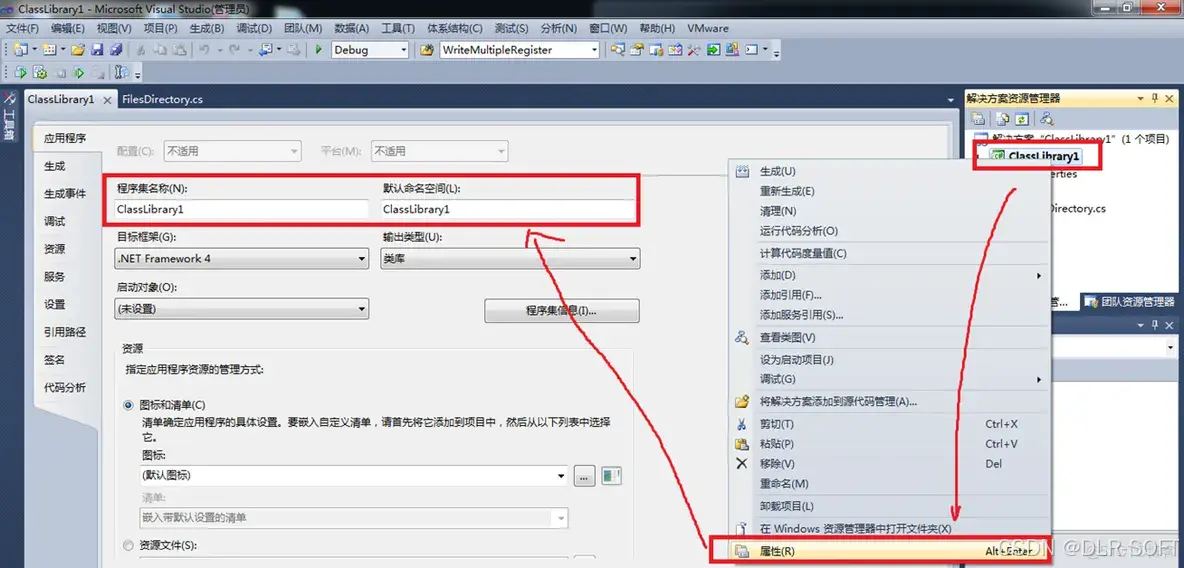This screenshot has height=568, width=1184.
Task: Open the Toolbox side tab at left edge
Action: click(9, 117)
